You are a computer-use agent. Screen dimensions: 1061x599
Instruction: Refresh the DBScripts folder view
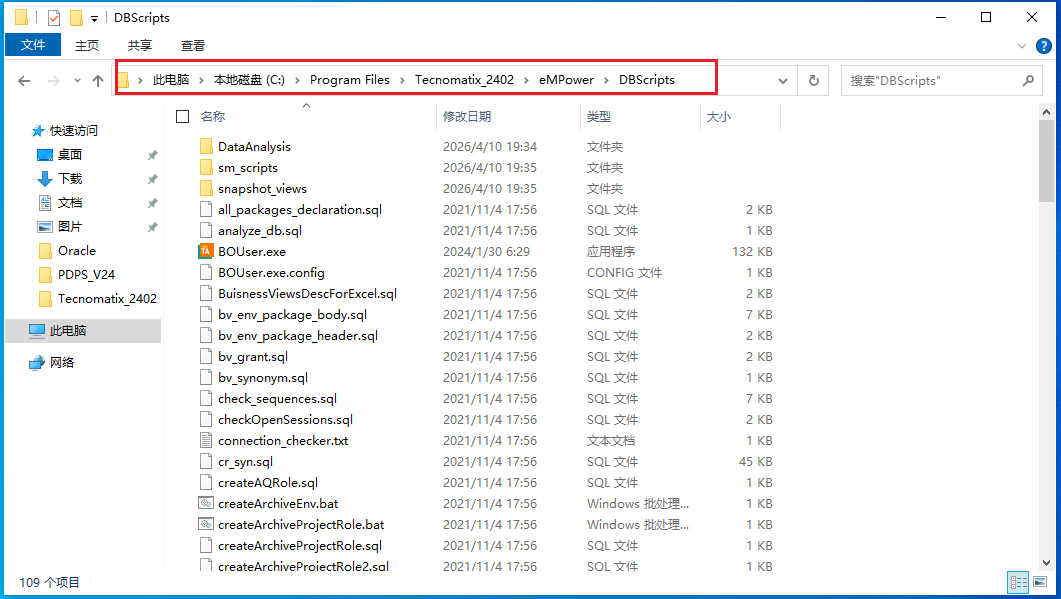point(814,81)
